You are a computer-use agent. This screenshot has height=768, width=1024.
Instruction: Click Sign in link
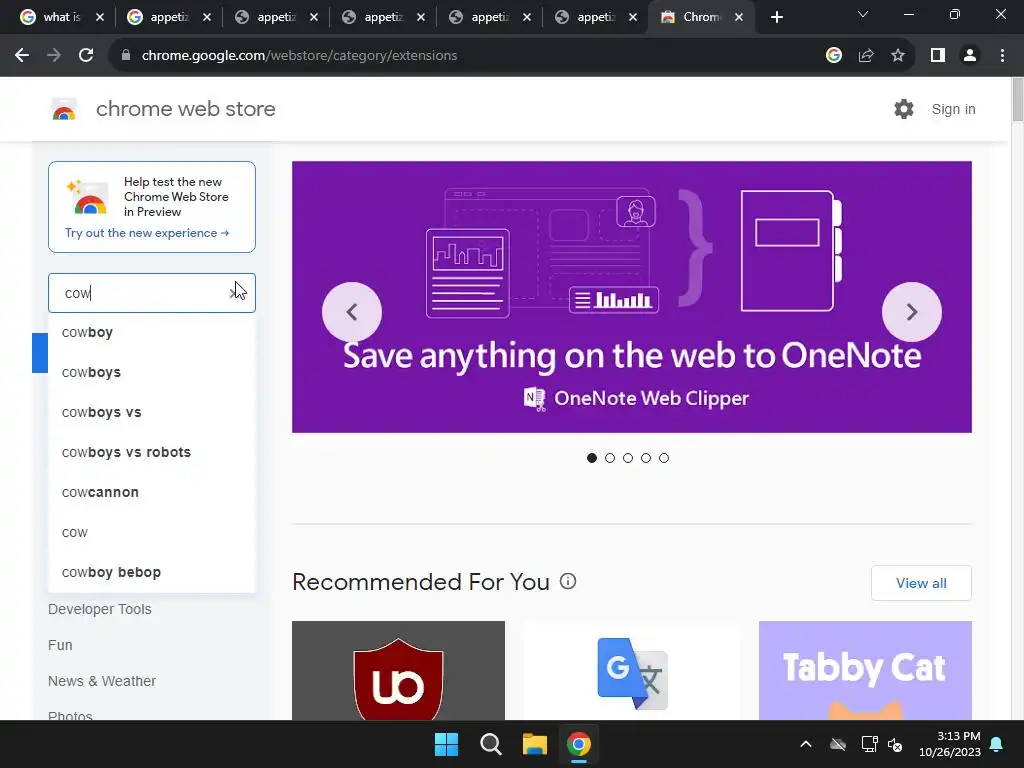coord(953,109)
